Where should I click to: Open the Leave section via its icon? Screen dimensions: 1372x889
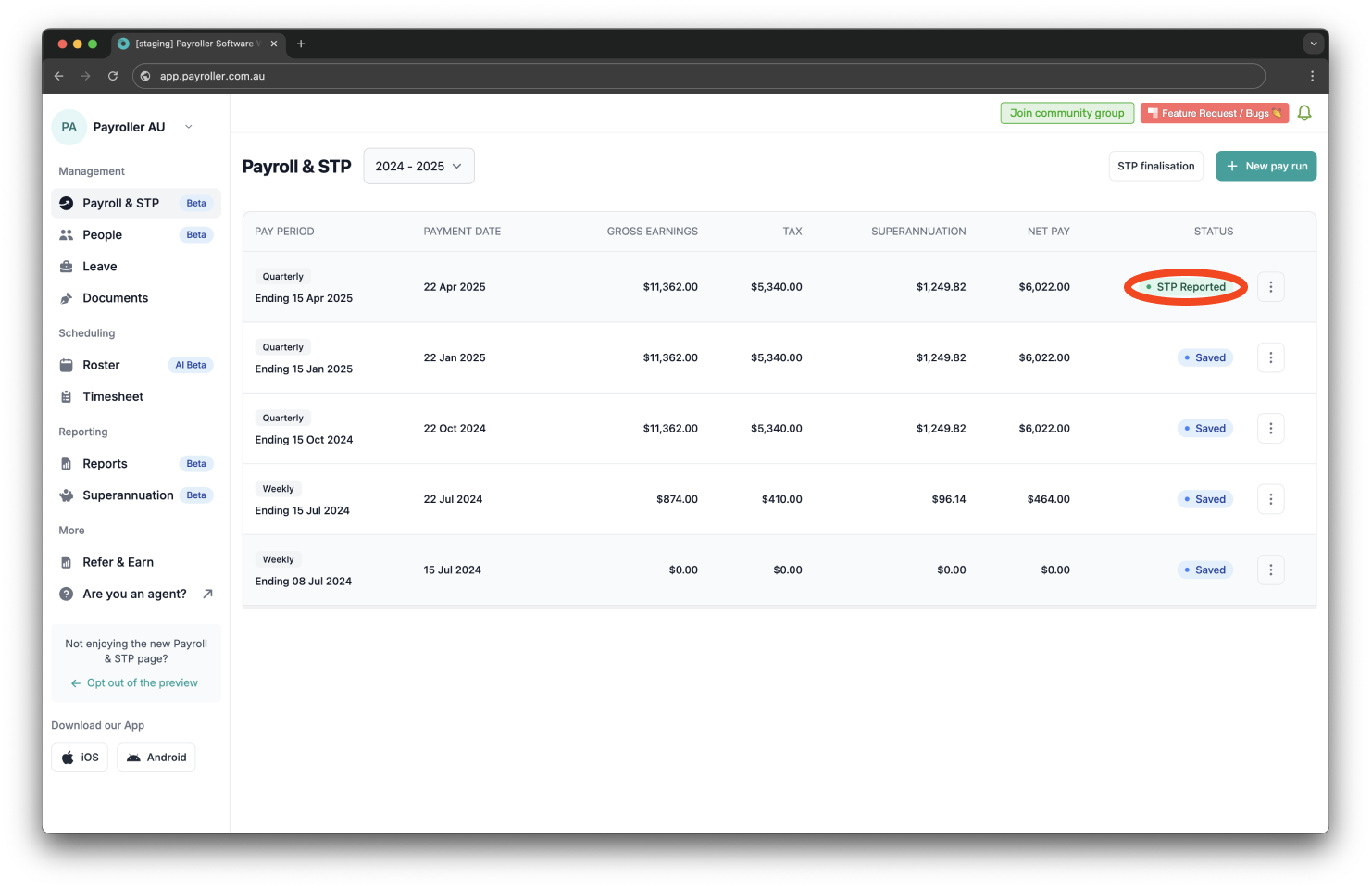(66, 266)
